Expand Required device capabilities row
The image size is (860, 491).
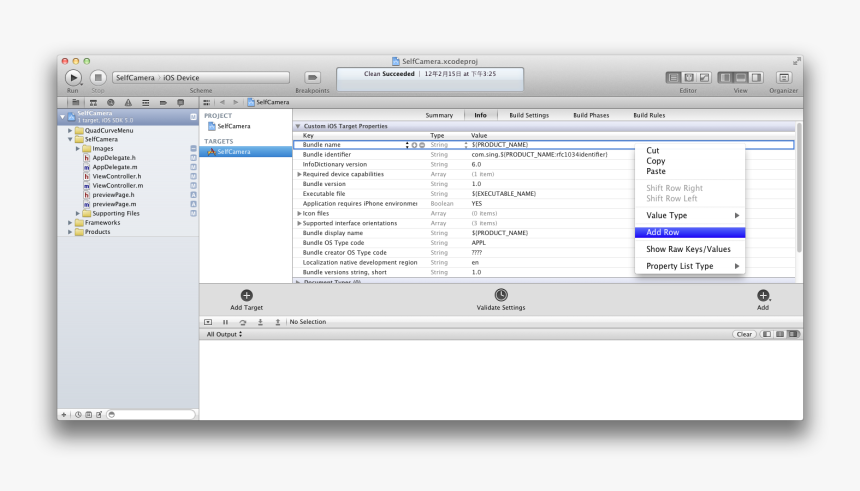(299, 174)
